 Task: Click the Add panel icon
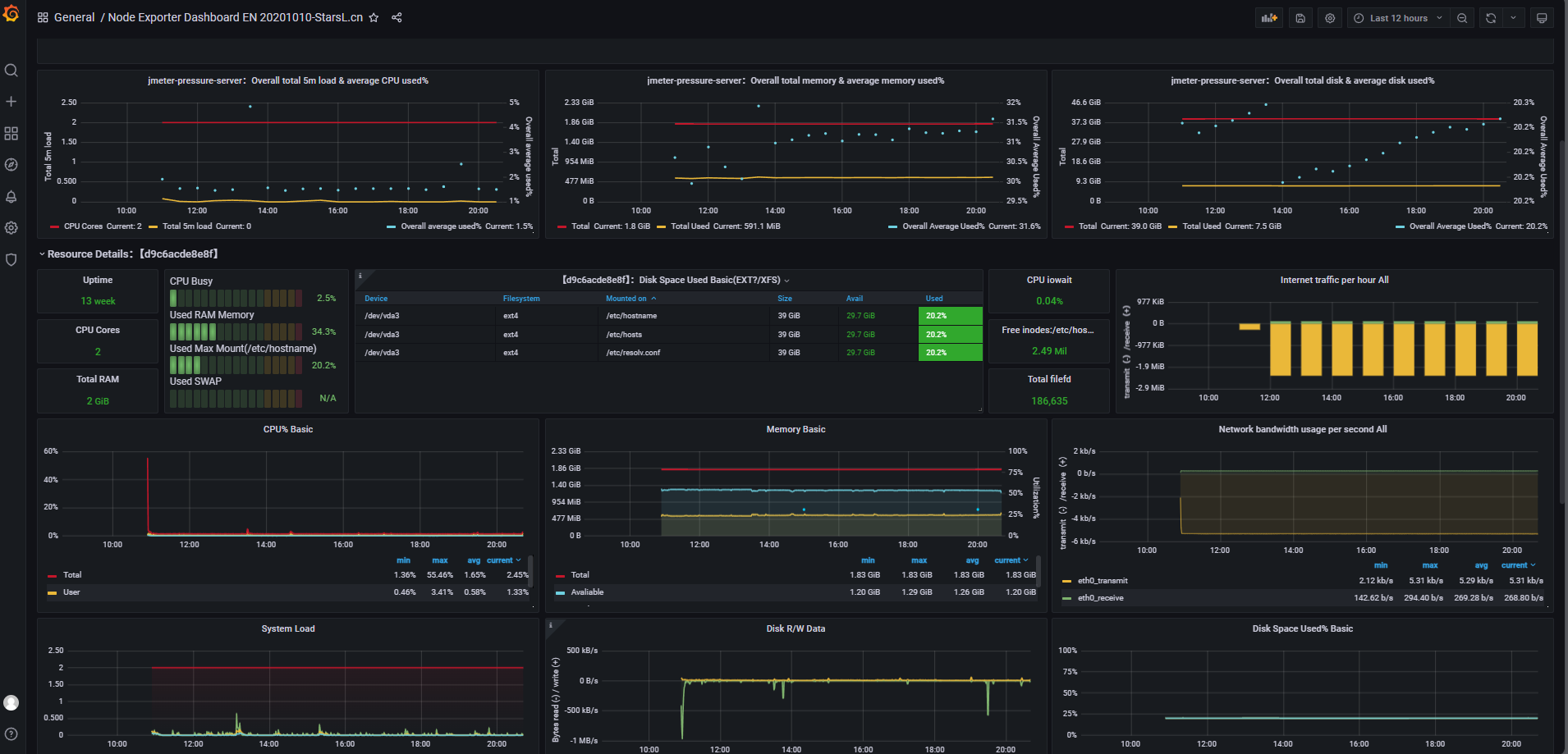click(x=1269, y=18)
